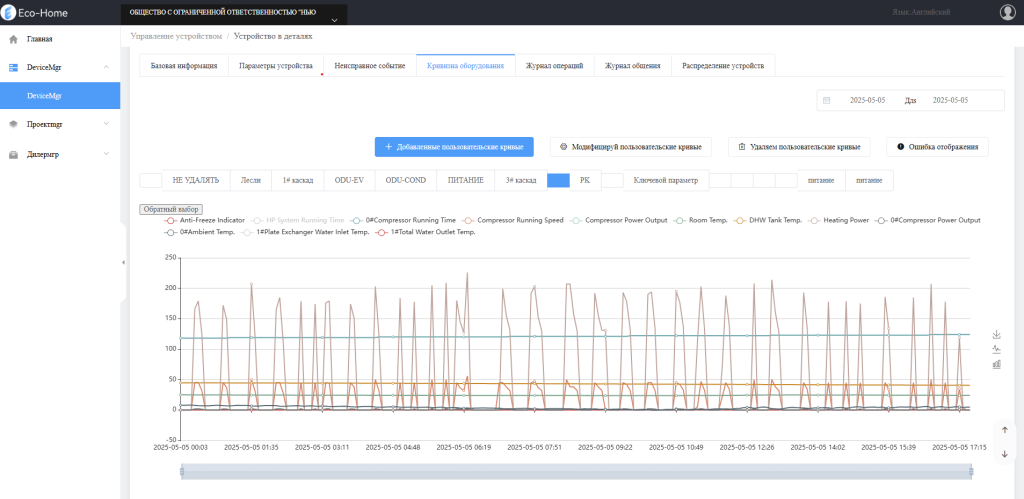Collapse the DeviceMgr sidebar group

[x=106, y=67]
